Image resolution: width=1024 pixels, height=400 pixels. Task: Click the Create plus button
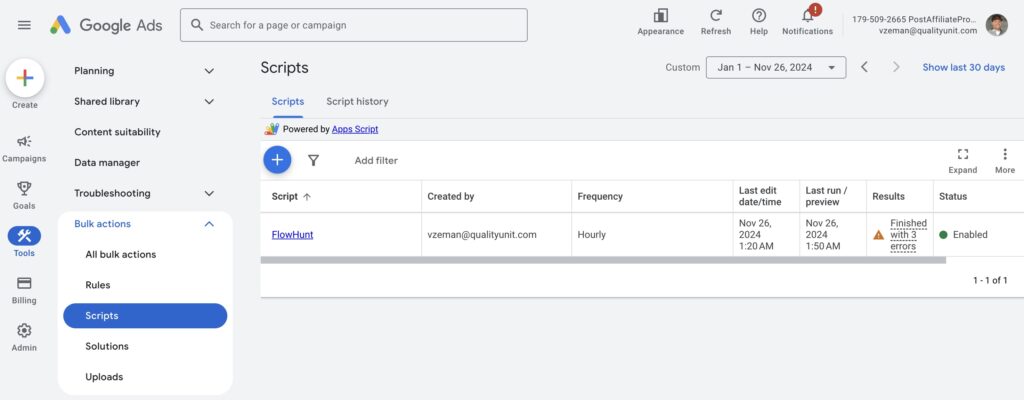point(25,78)
